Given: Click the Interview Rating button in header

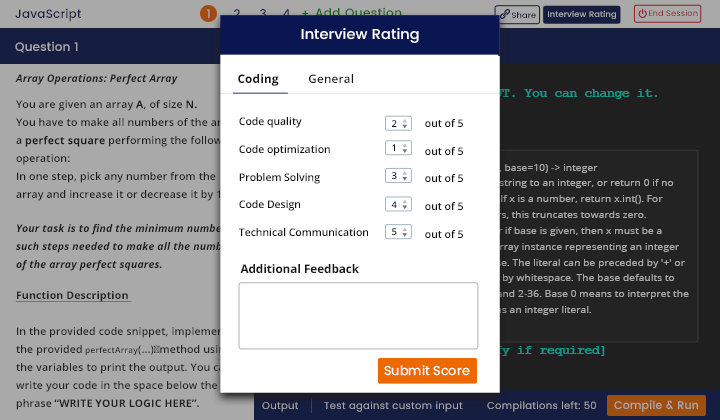Looking at the screenshot, I should (581, 14).
